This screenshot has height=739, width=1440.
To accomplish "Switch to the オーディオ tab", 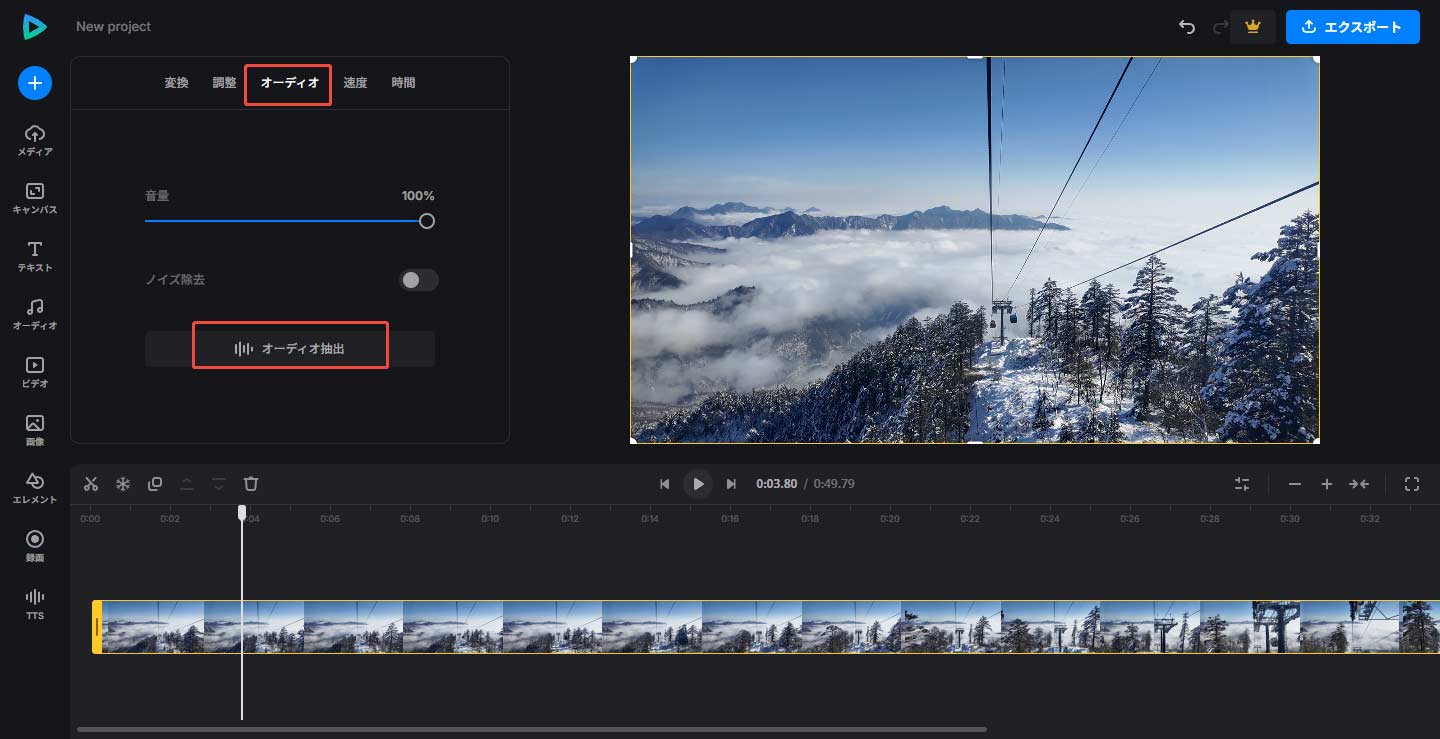I will 289,83.
